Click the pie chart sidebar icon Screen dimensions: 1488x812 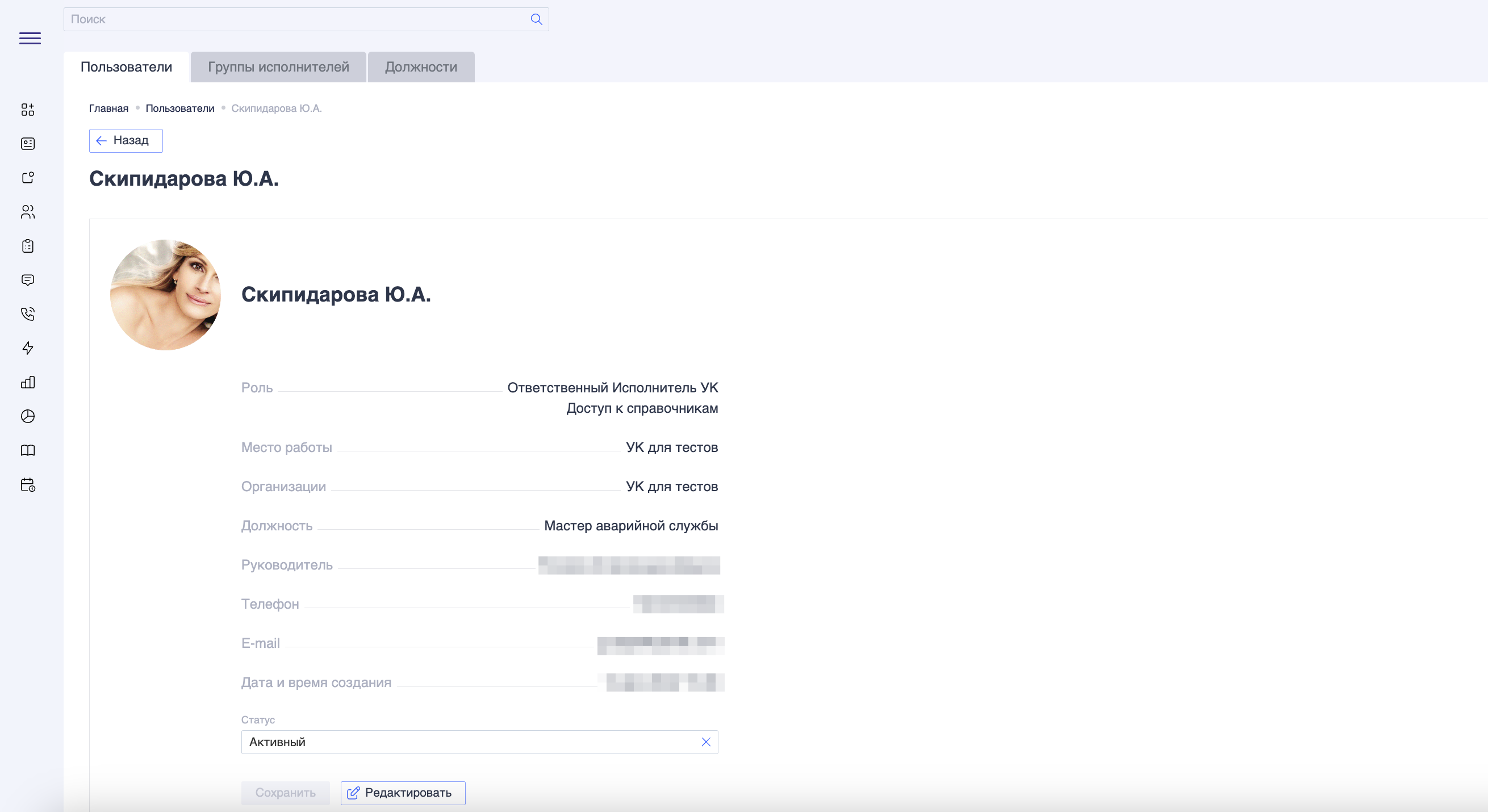pyautogui.click(x=28, y=416)
